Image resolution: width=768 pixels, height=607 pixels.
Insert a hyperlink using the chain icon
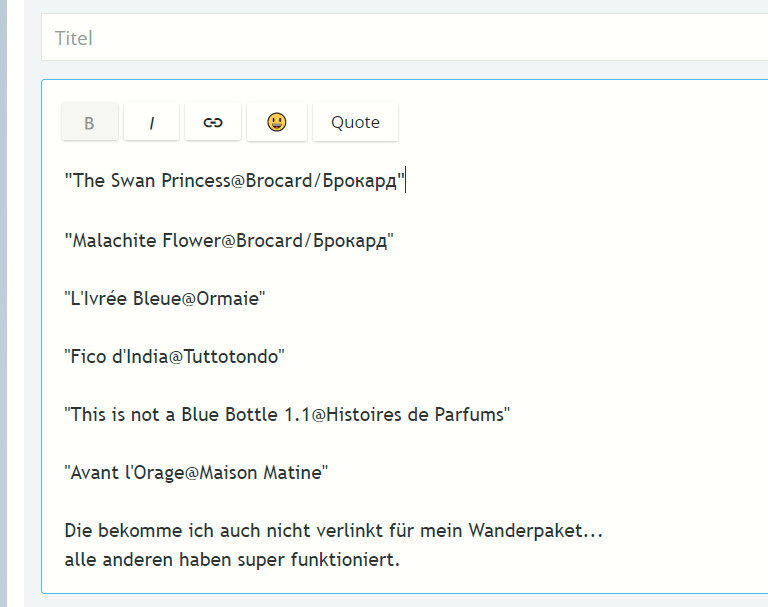tap(213, 122)
